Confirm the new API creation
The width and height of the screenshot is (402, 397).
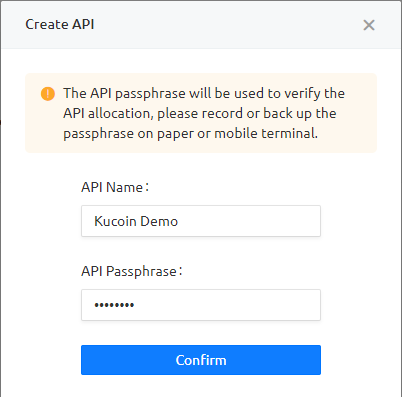[x=201, y=360]
